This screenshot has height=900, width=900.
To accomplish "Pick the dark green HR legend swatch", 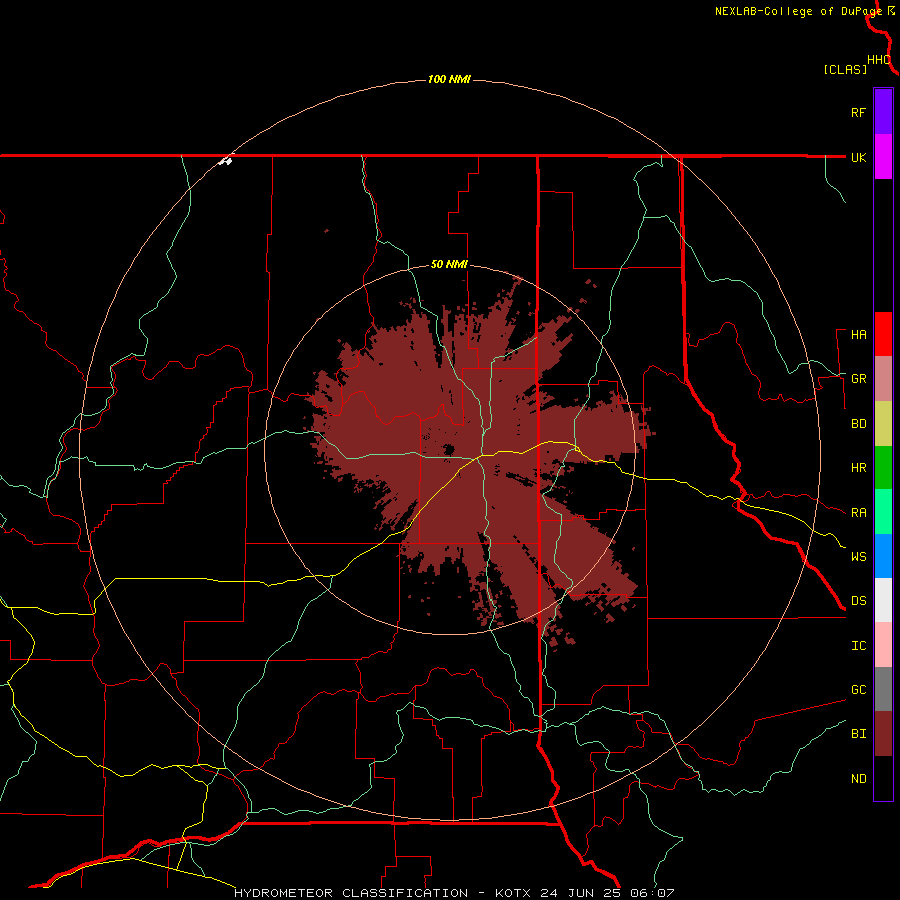I will [x=883, y=468].
